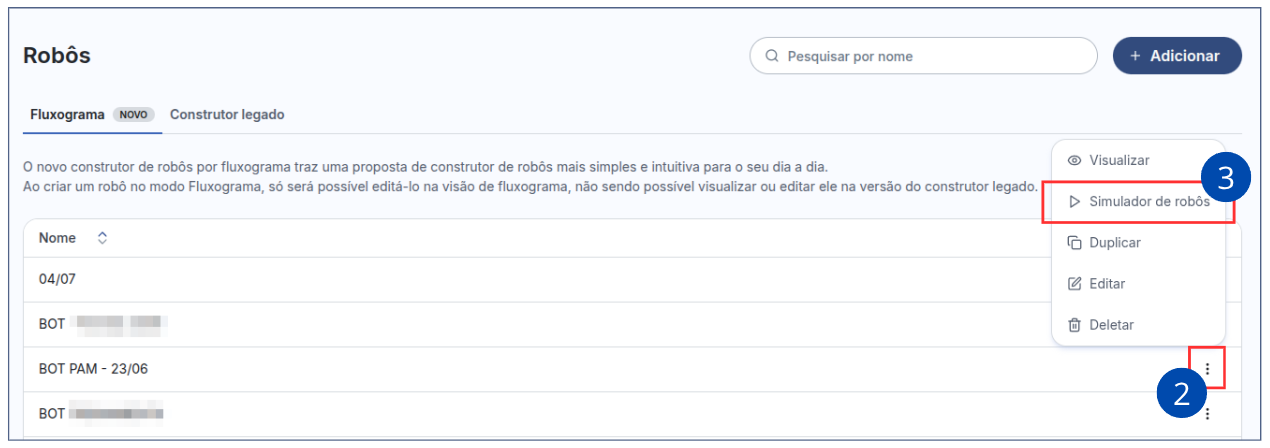This screenshot has width=1270, height=448.
Task: Click the pencil icon beside Editar
Action: pos(1075,284)
